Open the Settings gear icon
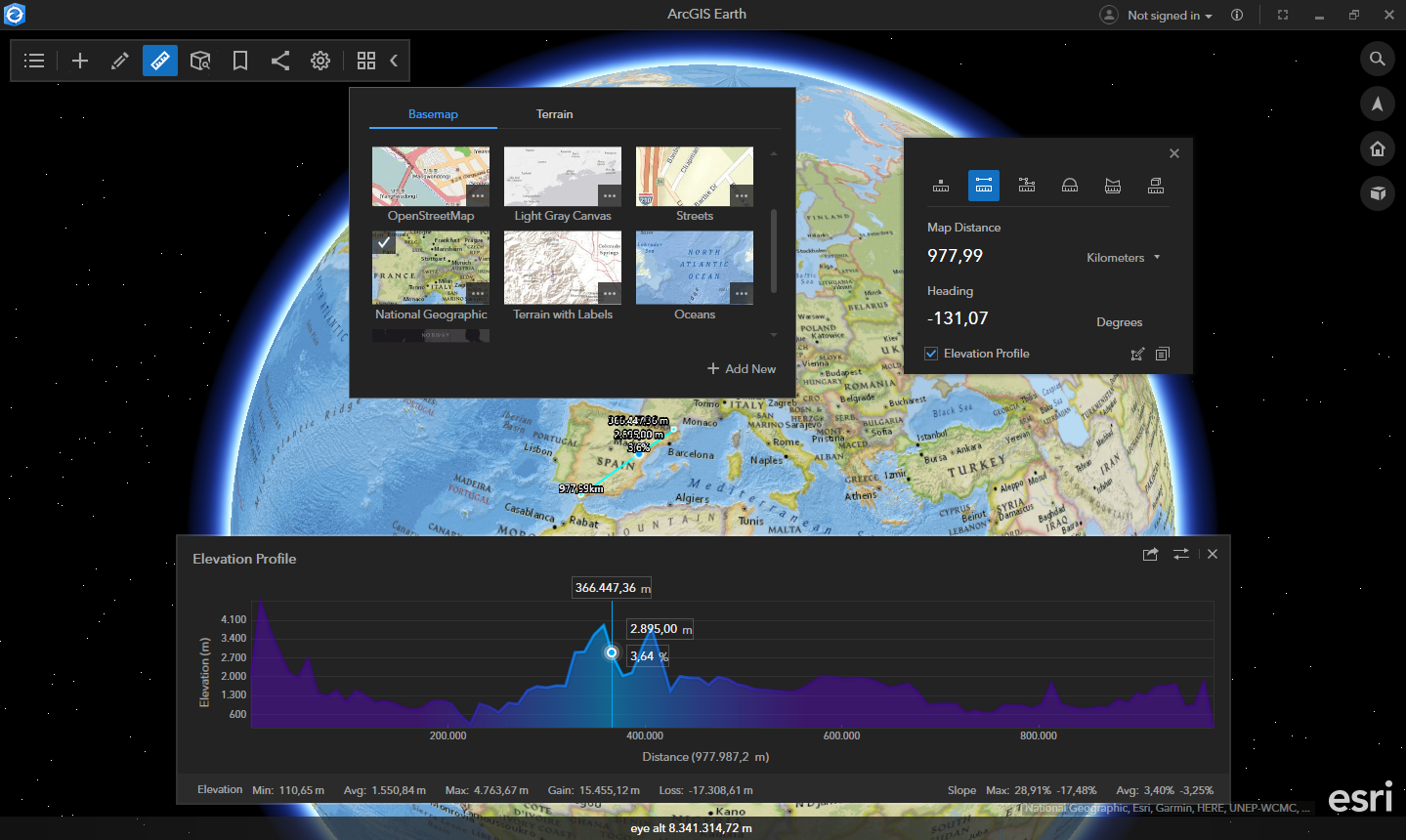The image size is (1406, 840). coord(320,61)
